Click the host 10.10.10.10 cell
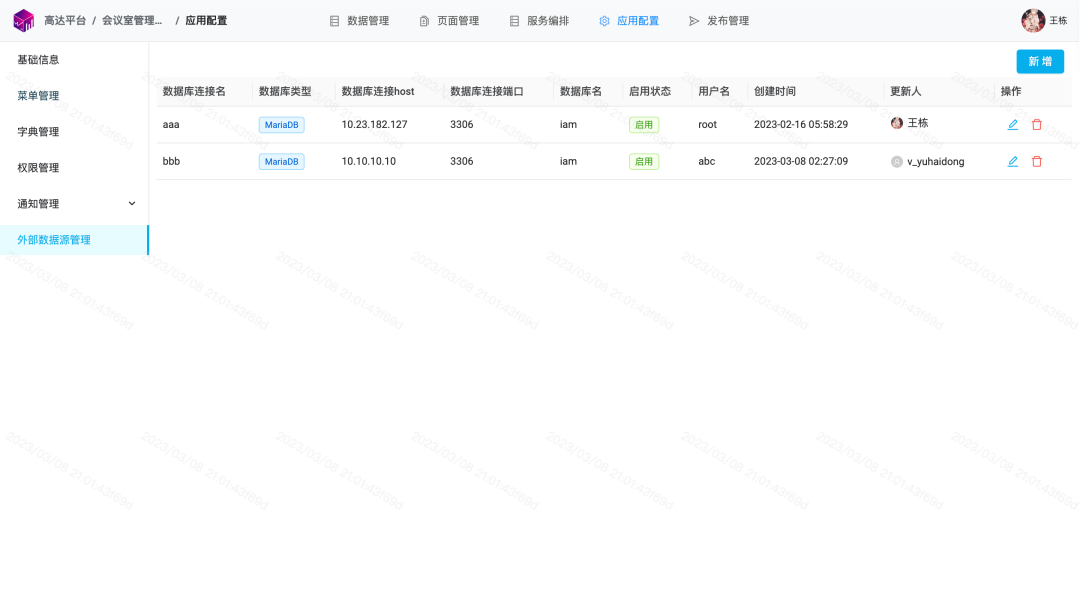 pos(368,161)
